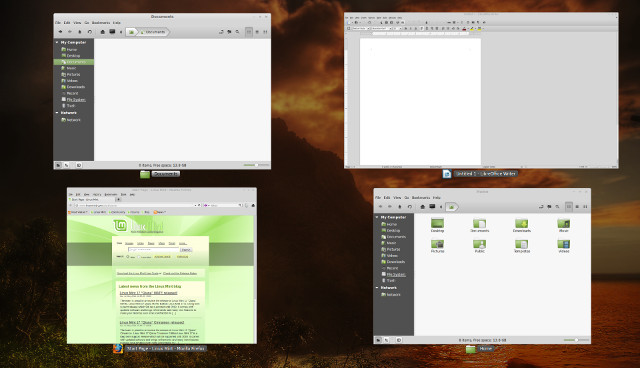Image resolution: width=640 pixels, height=368 pixels.
Task: Toggle icon view button in Documents window toolbar
Action: [249, 32]
